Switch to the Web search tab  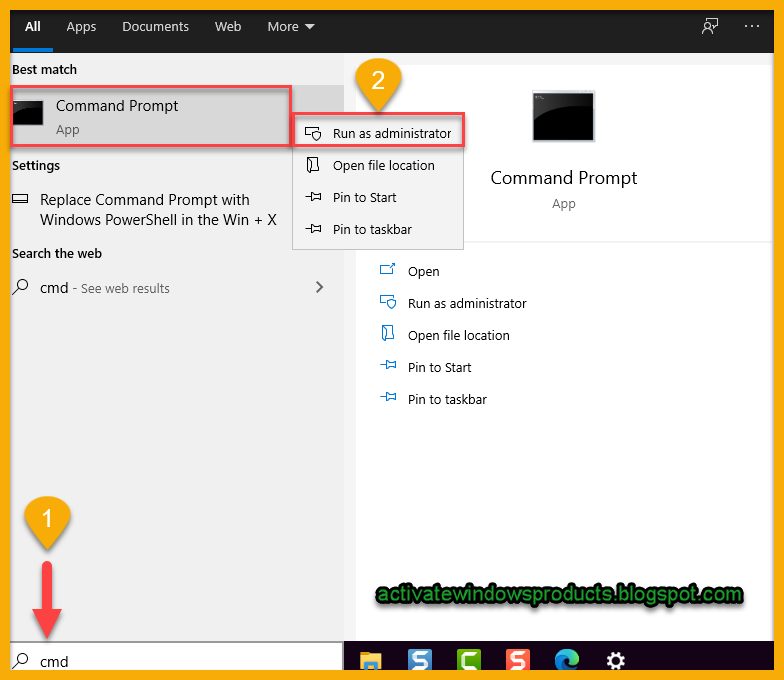point(228,26)
